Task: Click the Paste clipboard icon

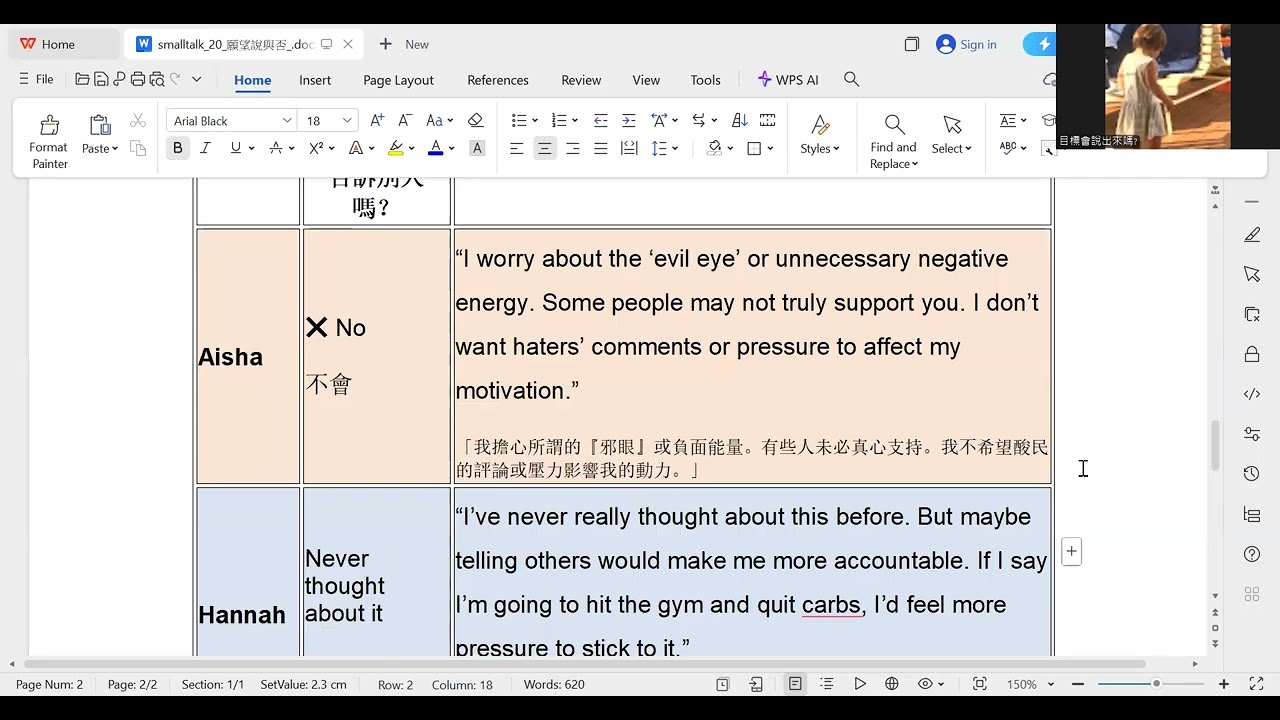Action: [100, 125]
